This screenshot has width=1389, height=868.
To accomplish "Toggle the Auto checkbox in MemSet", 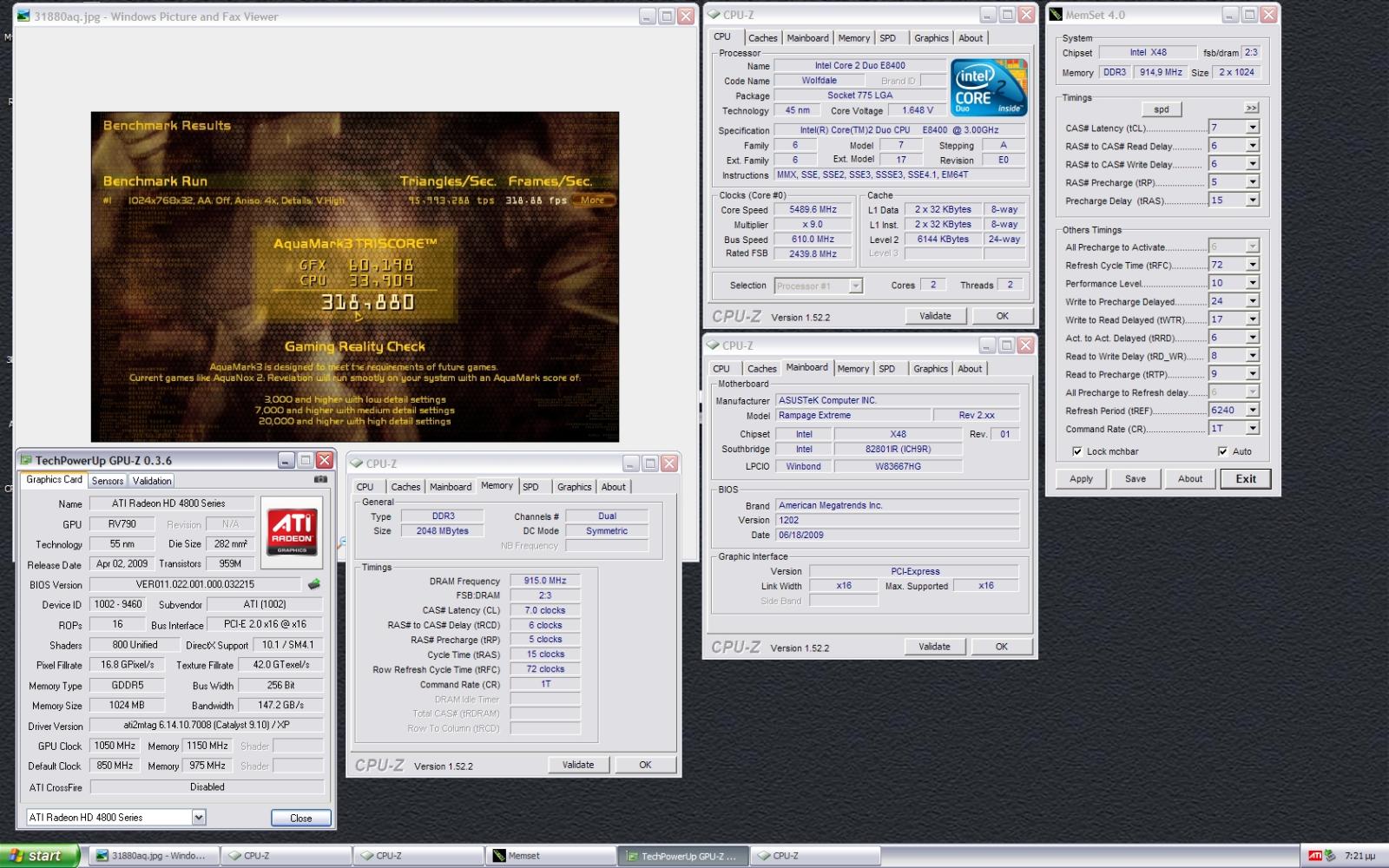I will (x=1223, y=451).
